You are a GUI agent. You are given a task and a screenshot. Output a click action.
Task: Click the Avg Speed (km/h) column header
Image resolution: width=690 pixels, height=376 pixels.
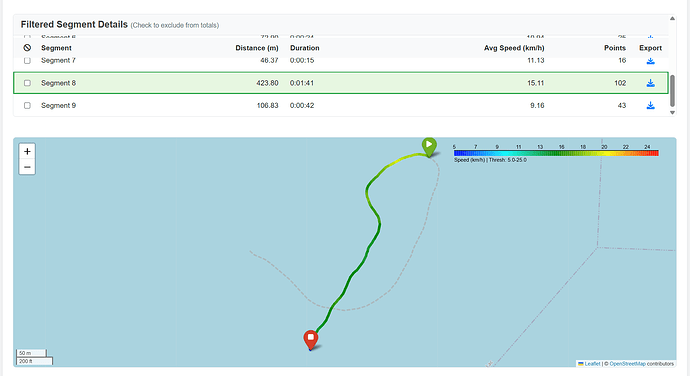[514, 48]
